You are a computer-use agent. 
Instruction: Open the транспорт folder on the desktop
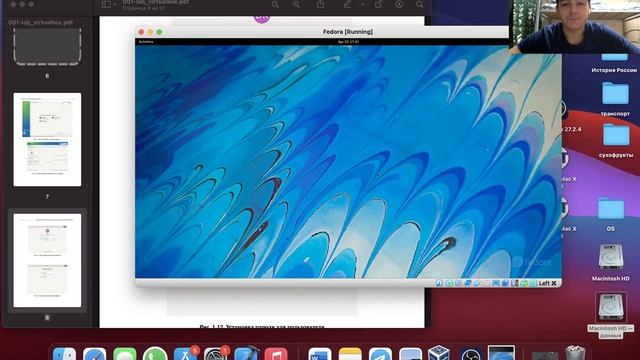[x=615, y=94]
